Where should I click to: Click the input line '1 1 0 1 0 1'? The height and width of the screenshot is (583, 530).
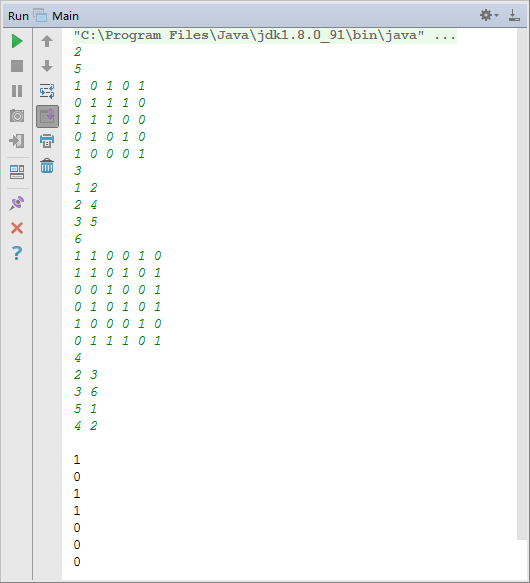coord(118,273)
